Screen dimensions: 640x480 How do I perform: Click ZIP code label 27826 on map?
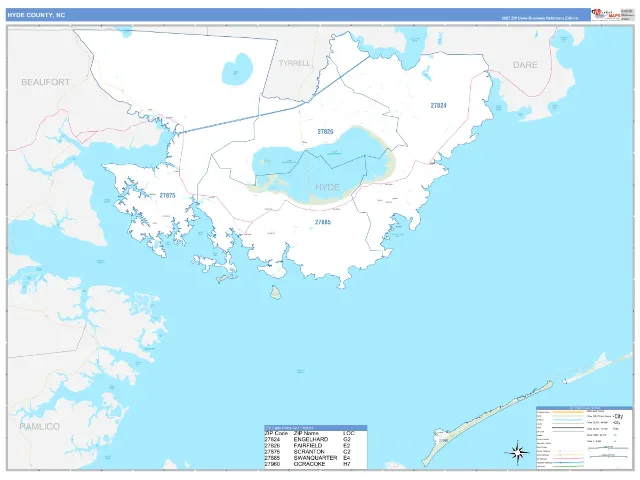tap(325, 131)
